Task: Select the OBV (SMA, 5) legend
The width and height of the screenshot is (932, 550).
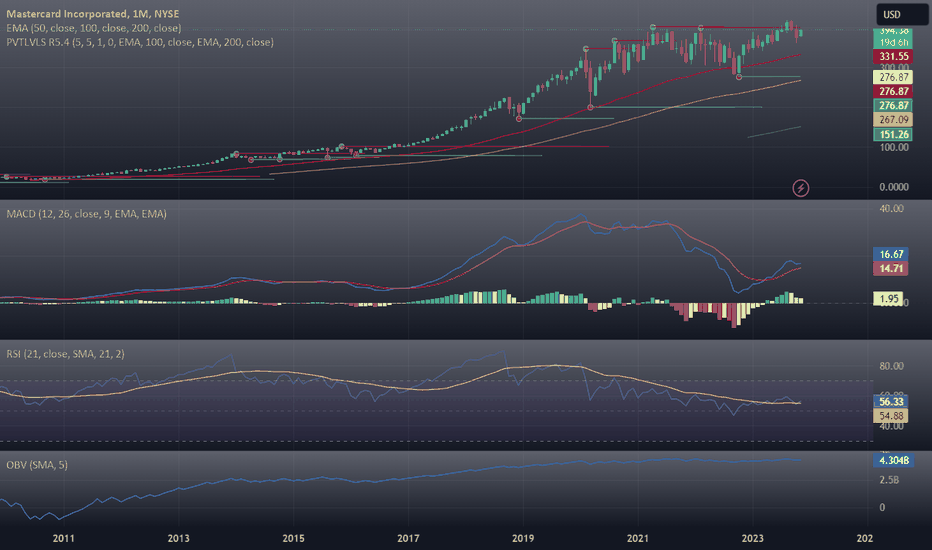Action: click(x=37, y=464)
